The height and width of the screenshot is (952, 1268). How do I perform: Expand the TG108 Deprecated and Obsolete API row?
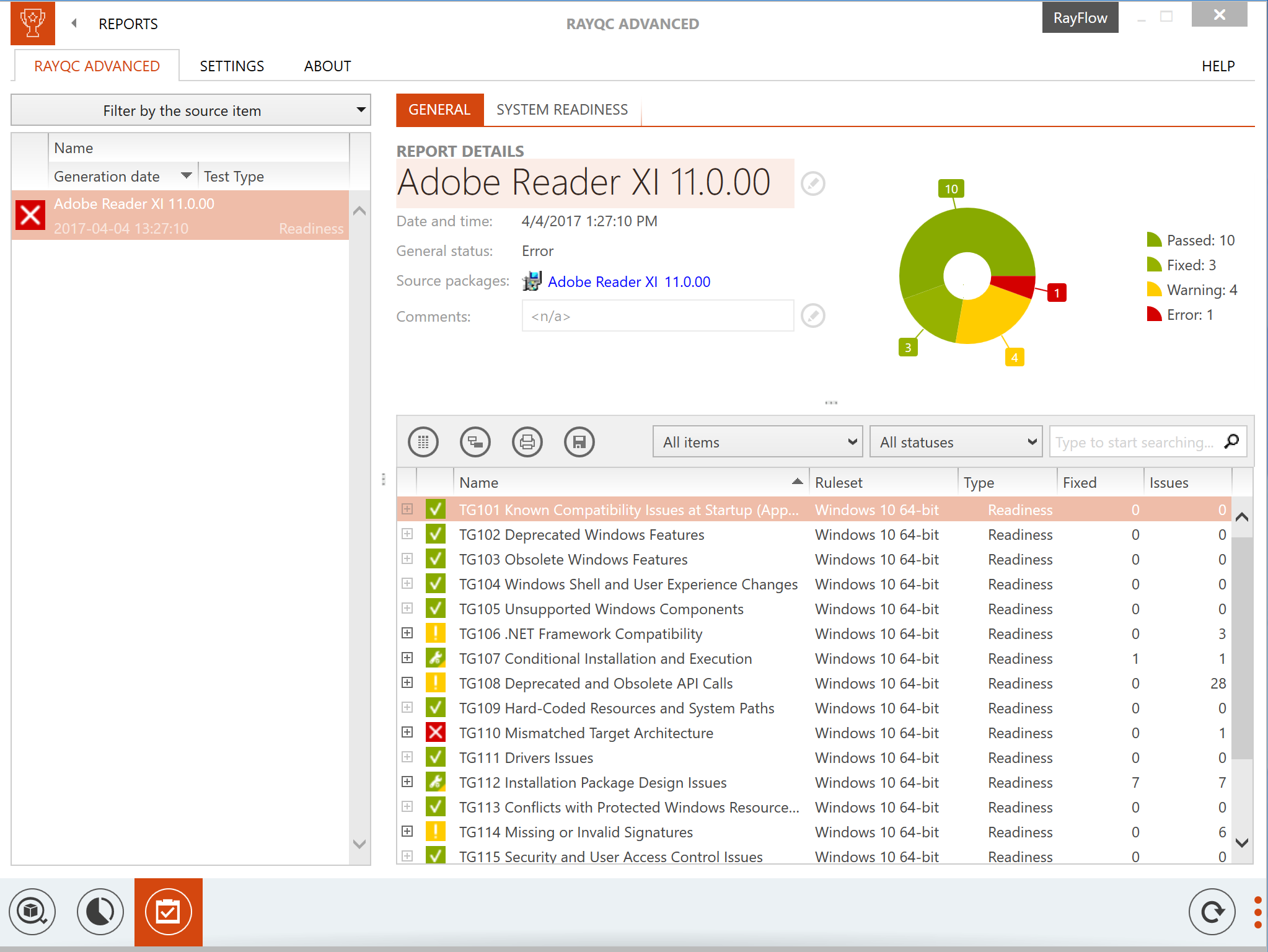407,683
